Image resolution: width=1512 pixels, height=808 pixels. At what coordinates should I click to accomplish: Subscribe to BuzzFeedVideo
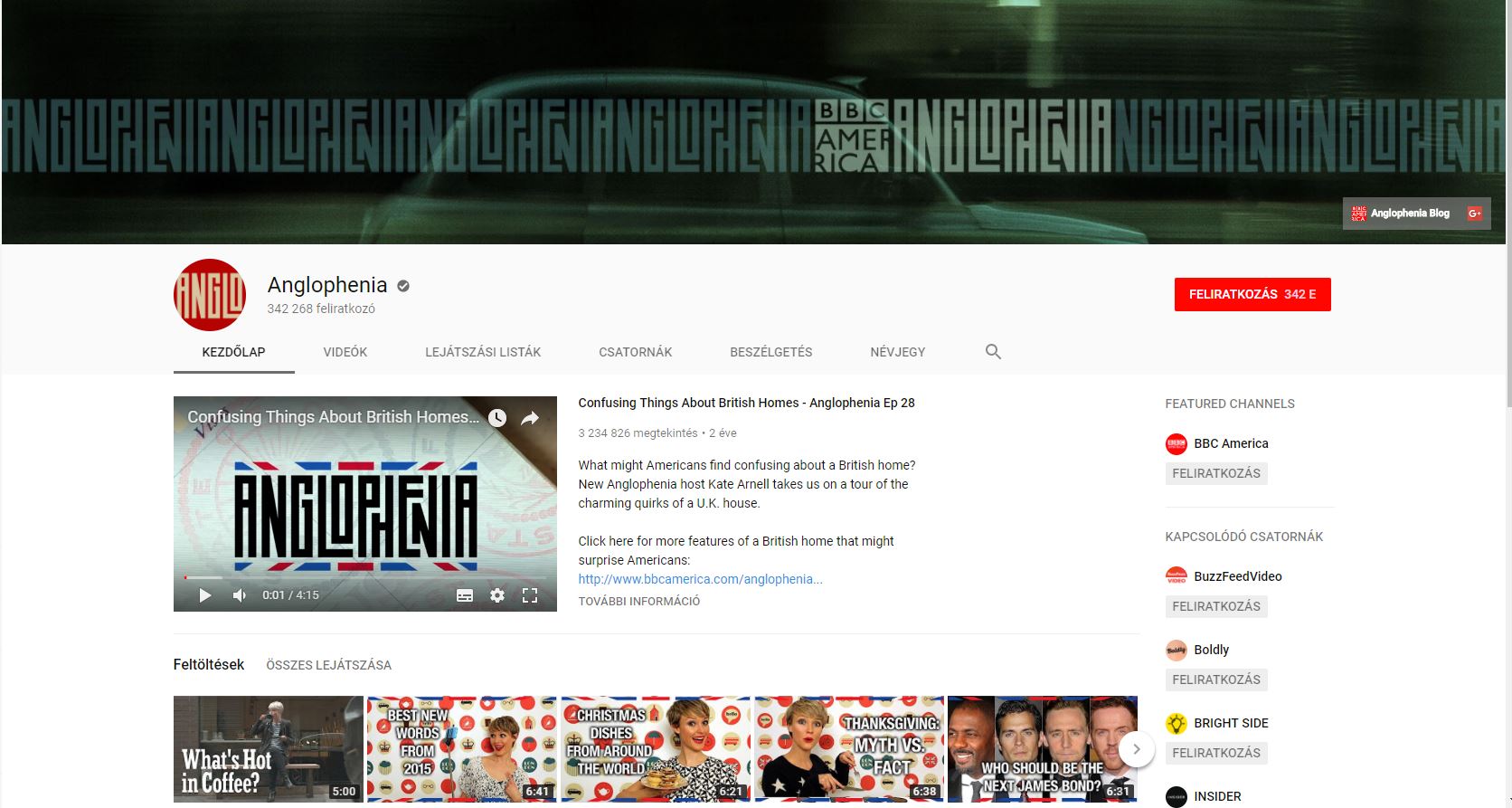click(1216, 606)
